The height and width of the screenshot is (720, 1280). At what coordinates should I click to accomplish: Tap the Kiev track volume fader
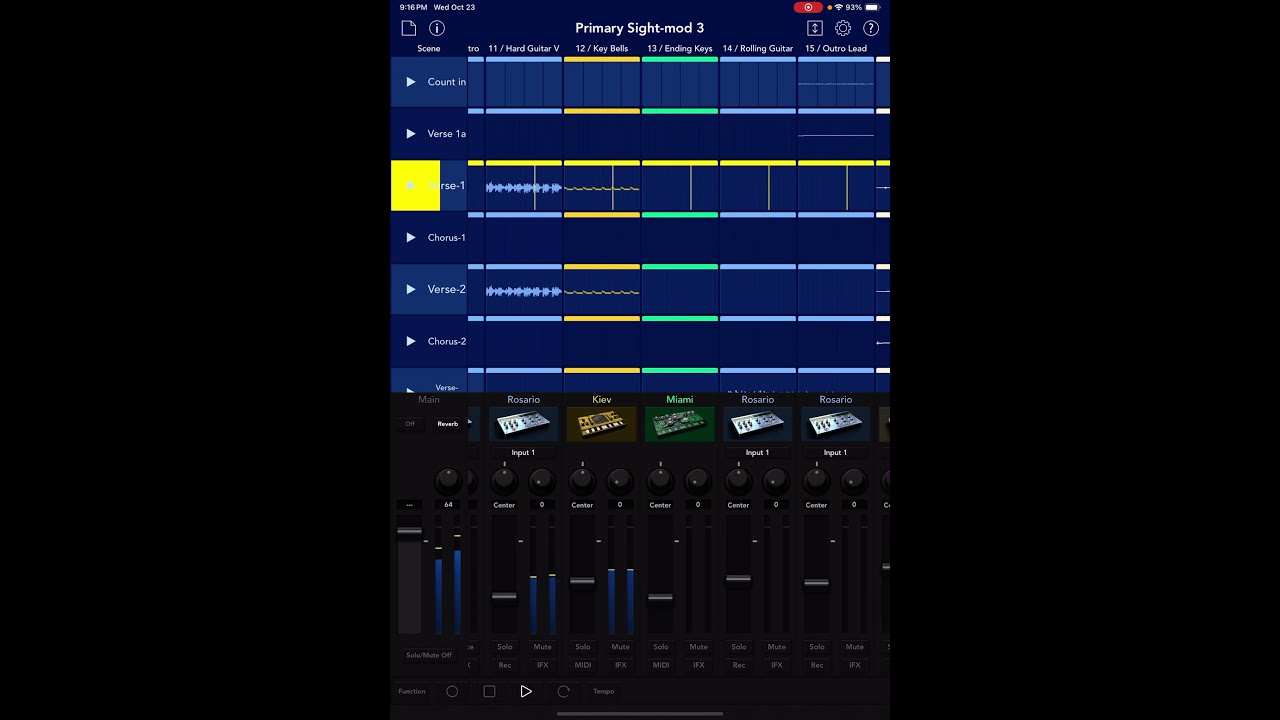click(x=582, y=581)
